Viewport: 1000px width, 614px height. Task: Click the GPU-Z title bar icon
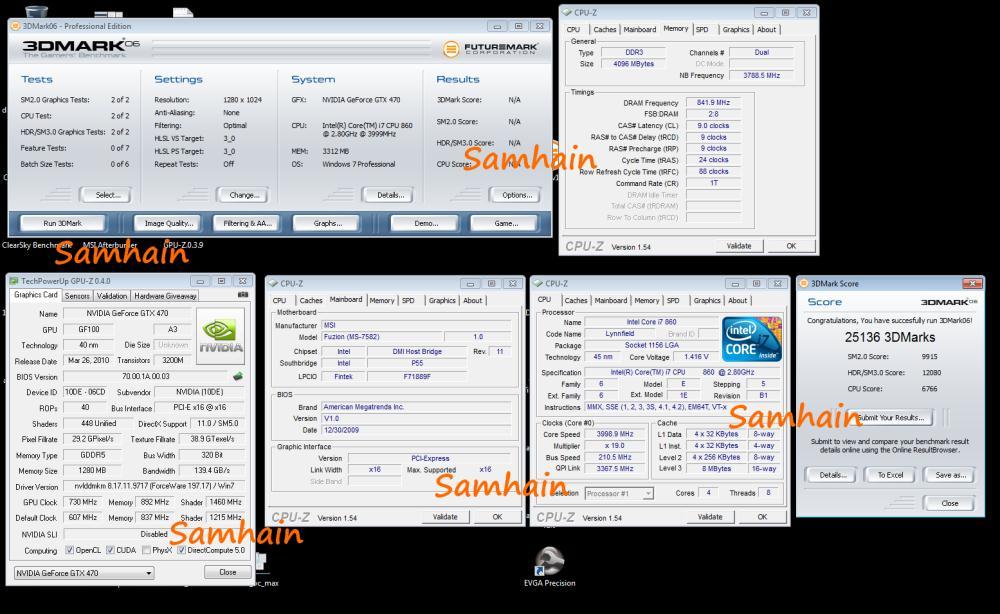[x=14, y=281]
